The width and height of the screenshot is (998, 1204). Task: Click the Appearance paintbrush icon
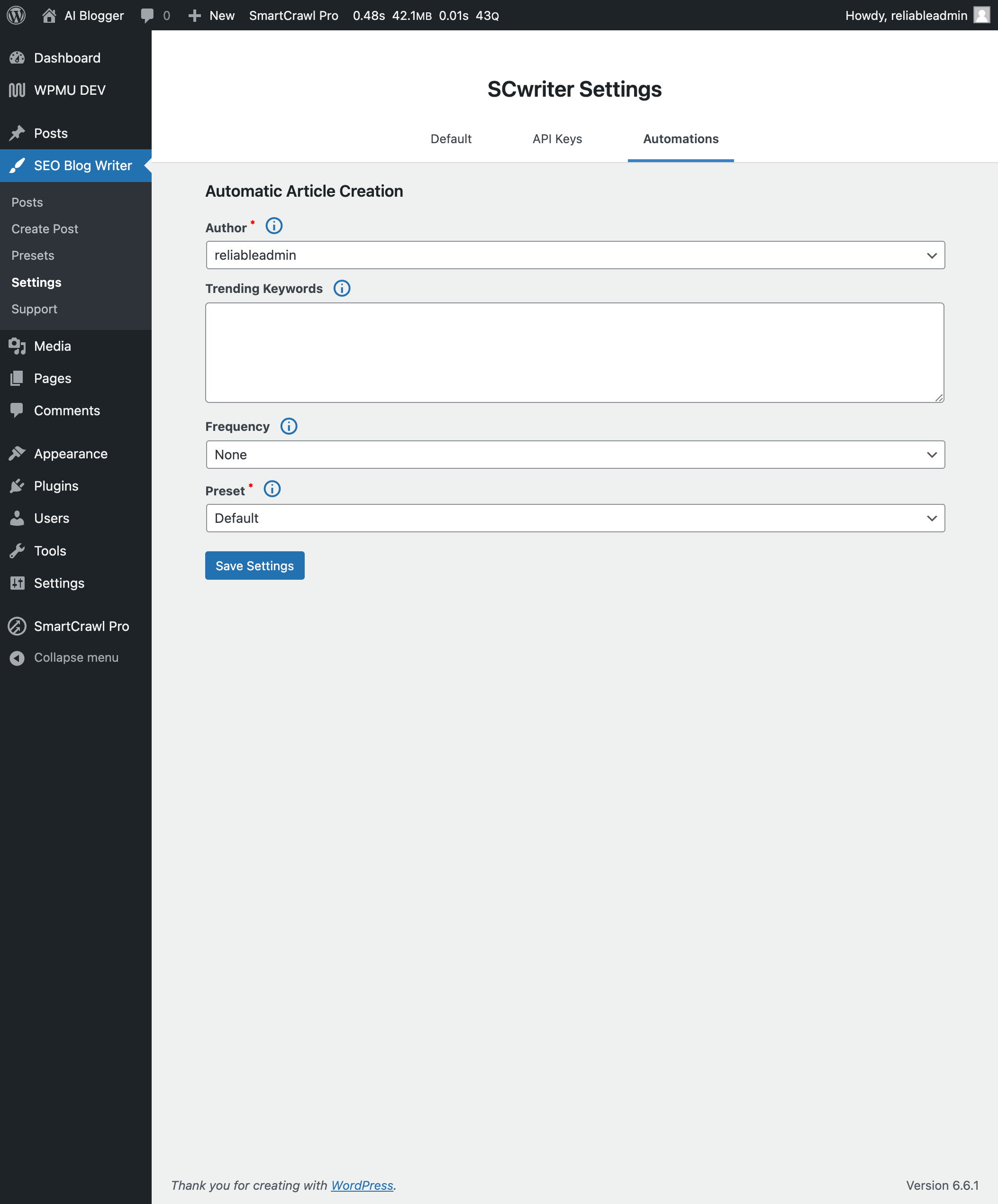tap(17, 454)
